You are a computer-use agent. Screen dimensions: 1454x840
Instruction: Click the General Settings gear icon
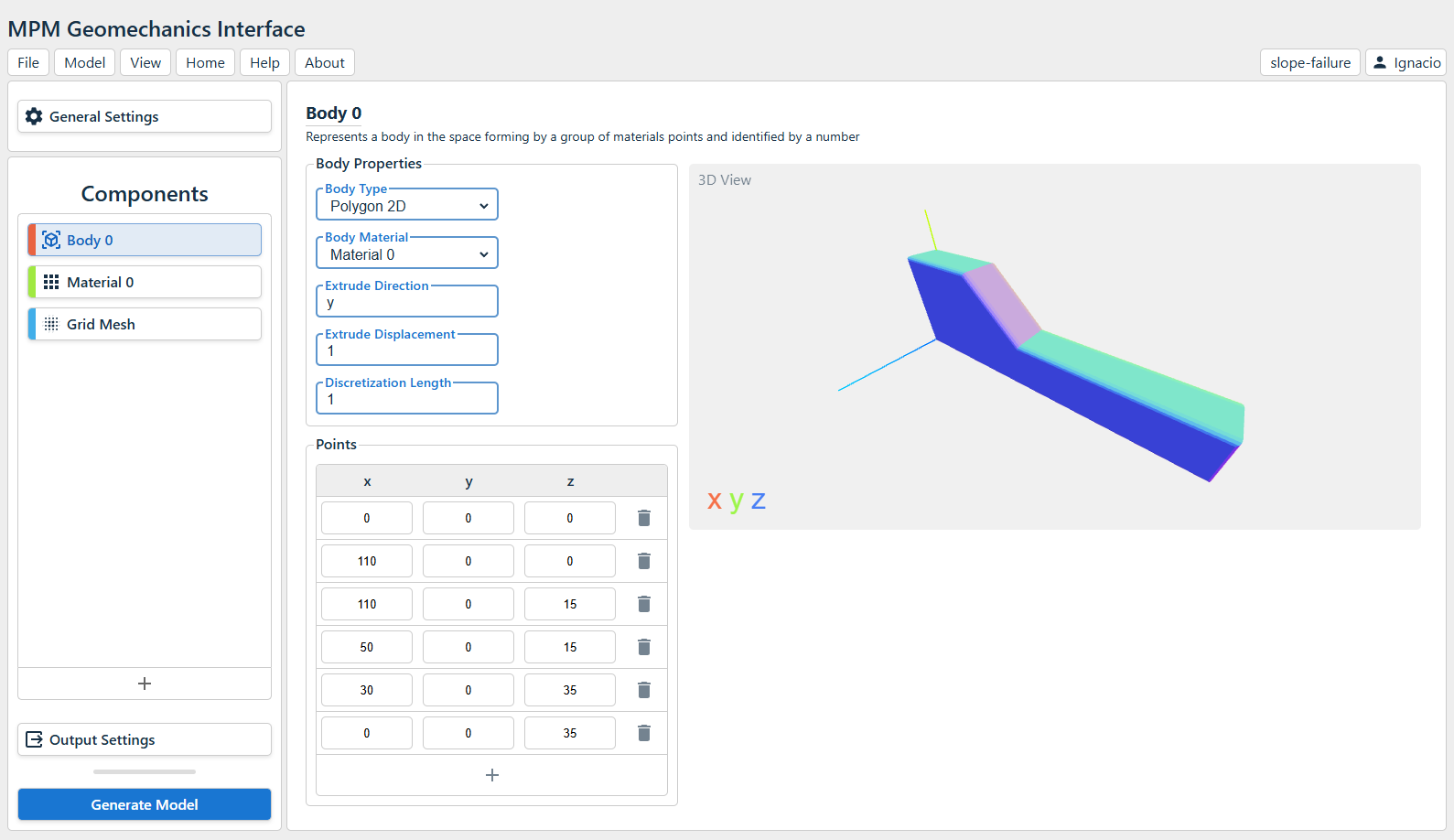34,116
